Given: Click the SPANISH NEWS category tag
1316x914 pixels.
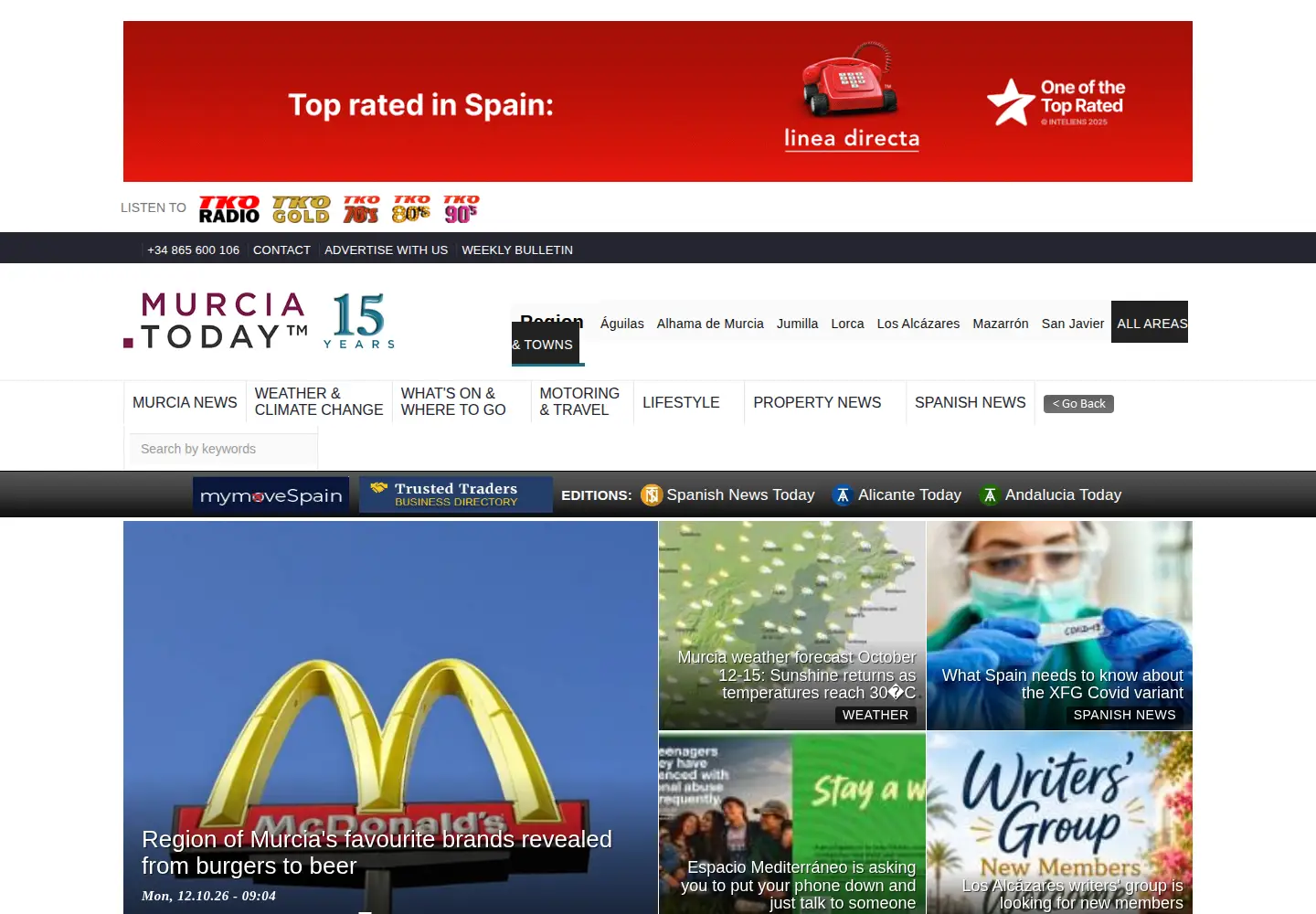Looking at the screenshot, I should coord(1124,715).
